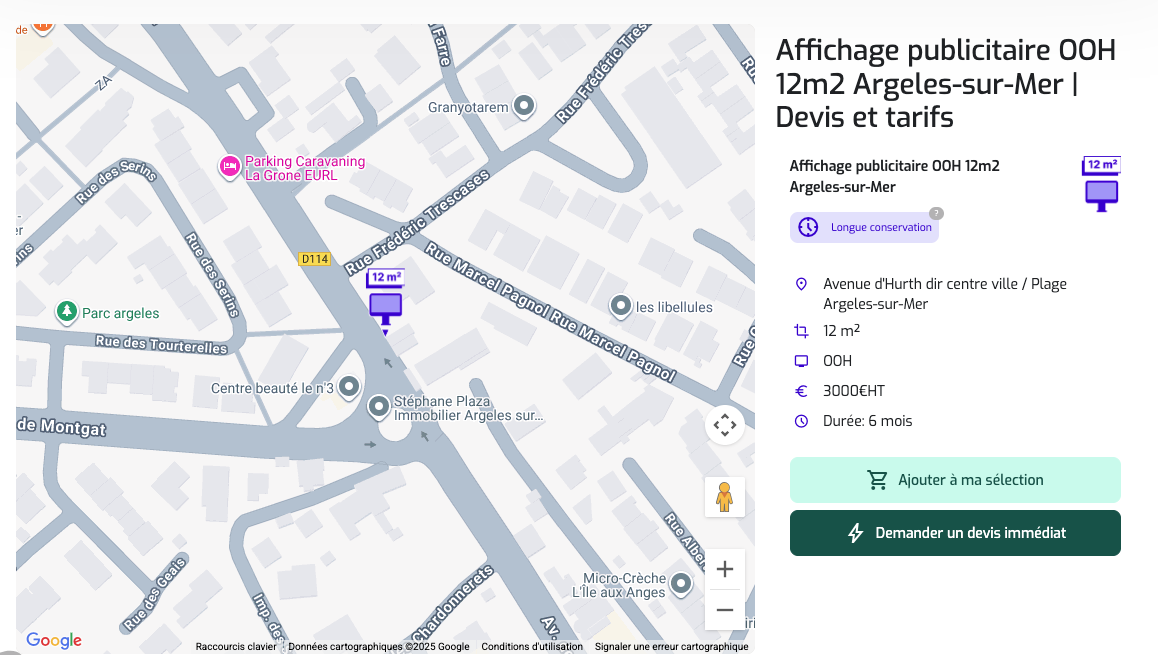Open the Conditions d'utilisation link
1158x655 pixels.
coord(532,646)
